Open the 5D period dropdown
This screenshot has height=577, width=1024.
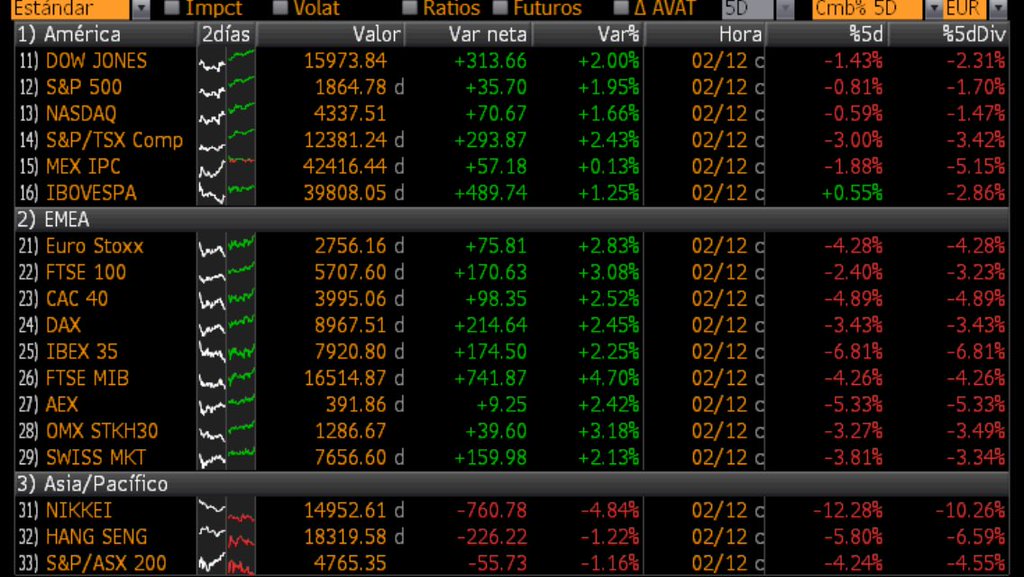[x=785, y=9]
